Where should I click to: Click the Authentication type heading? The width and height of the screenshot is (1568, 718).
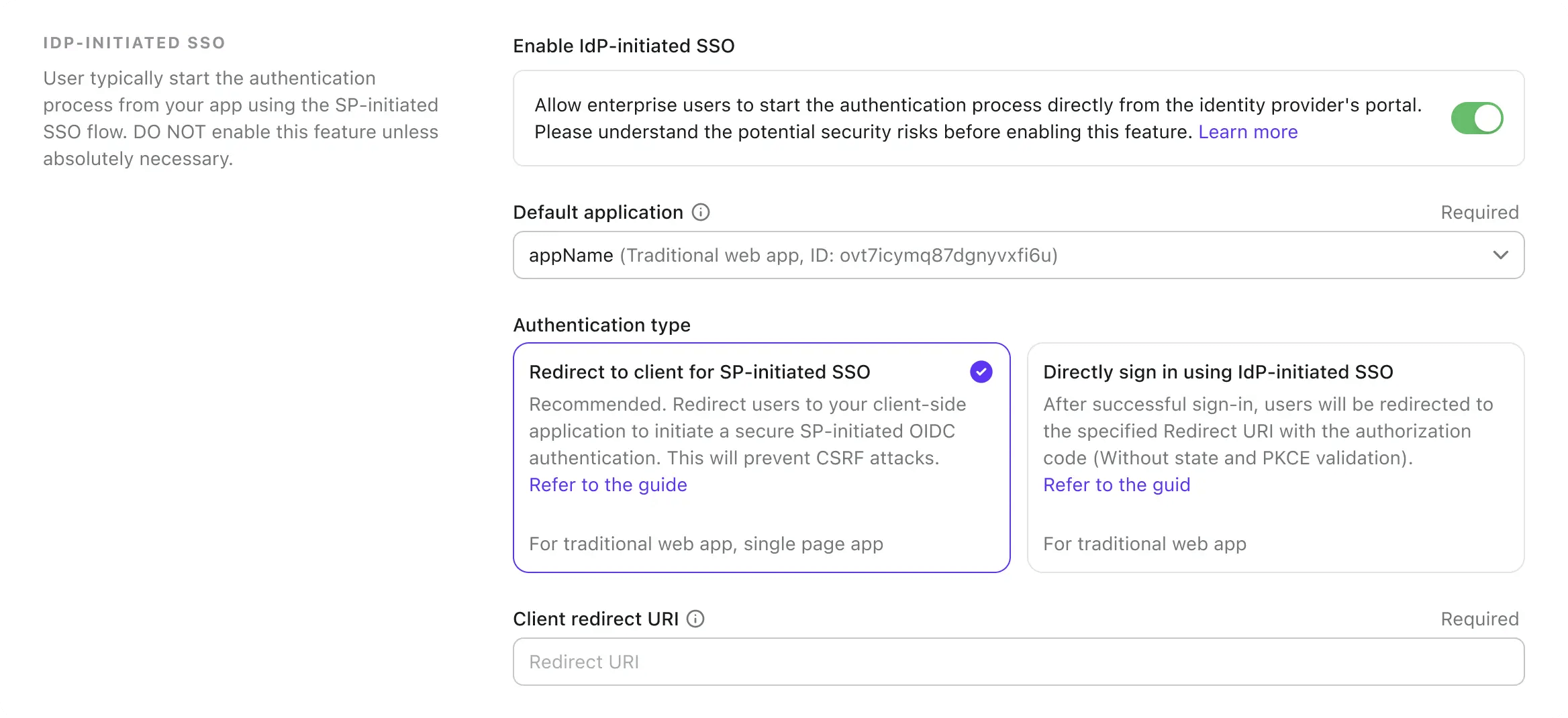pos(601,325)
